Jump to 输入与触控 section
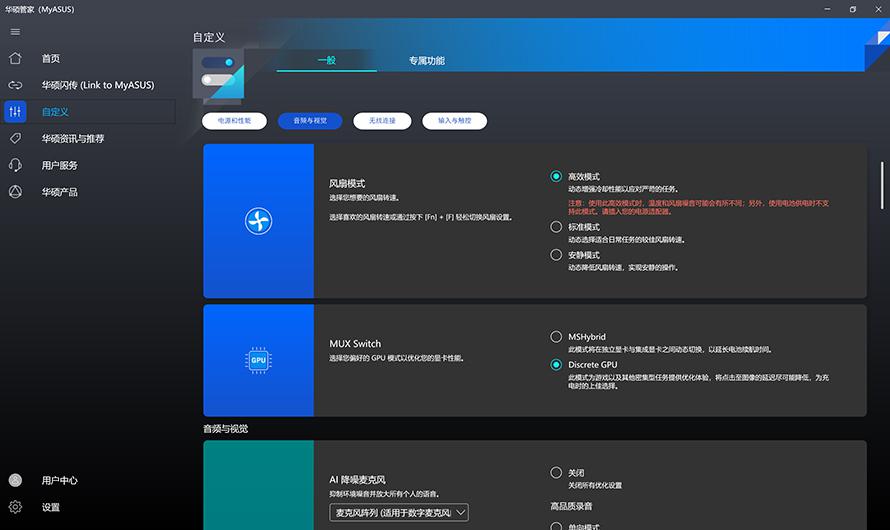The width and height of the screenshot is (890, 530). (x=455, y=121)
